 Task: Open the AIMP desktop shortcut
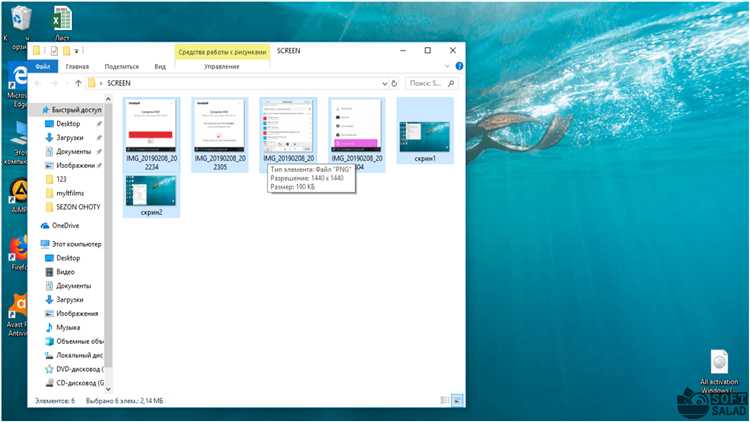click(x=17, y=191)
